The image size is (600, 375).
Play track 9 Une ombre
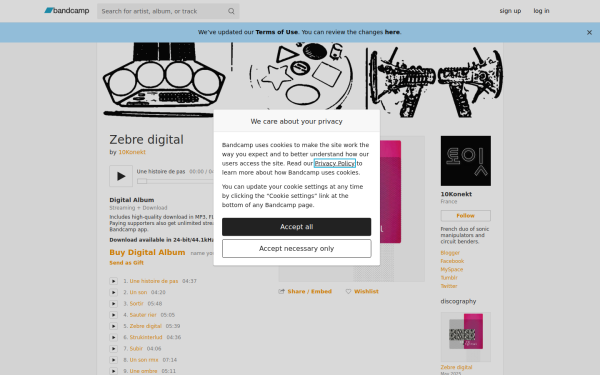coord(114,371)
